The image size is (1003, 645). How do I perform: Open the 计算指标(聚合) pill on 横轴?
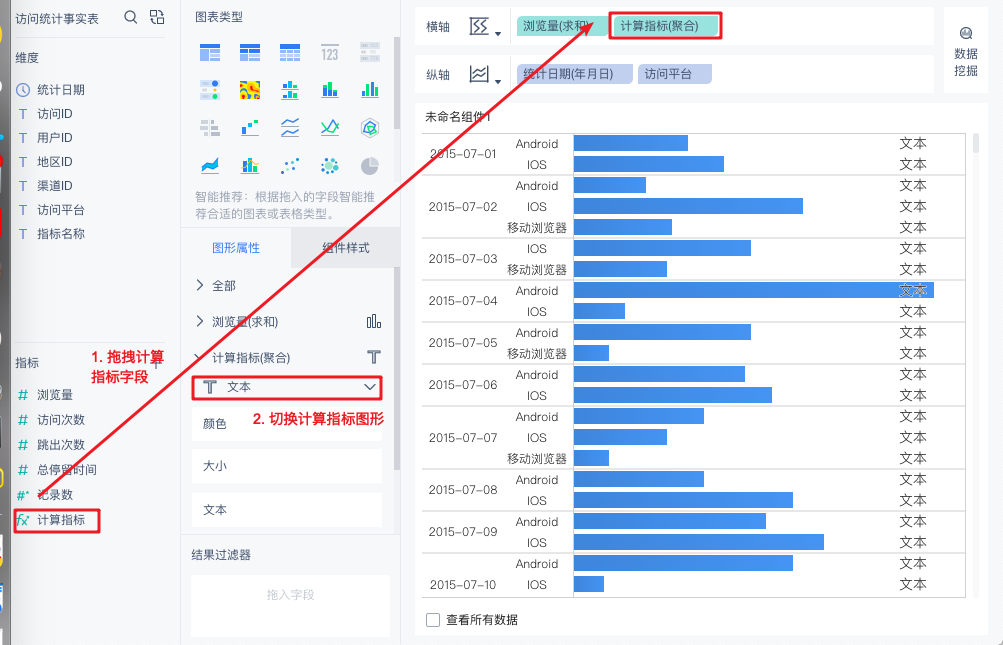(x=665, y=26)
